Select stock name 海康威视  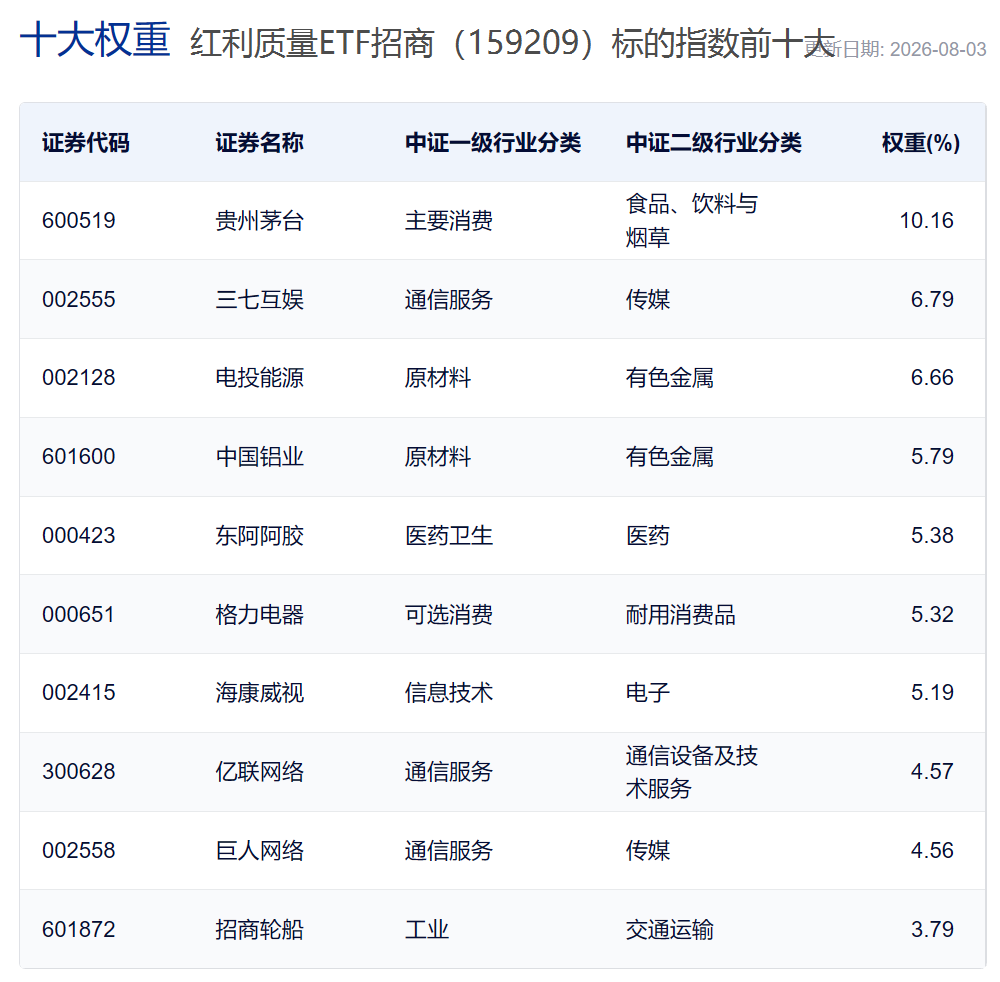(x=260, y=693)
